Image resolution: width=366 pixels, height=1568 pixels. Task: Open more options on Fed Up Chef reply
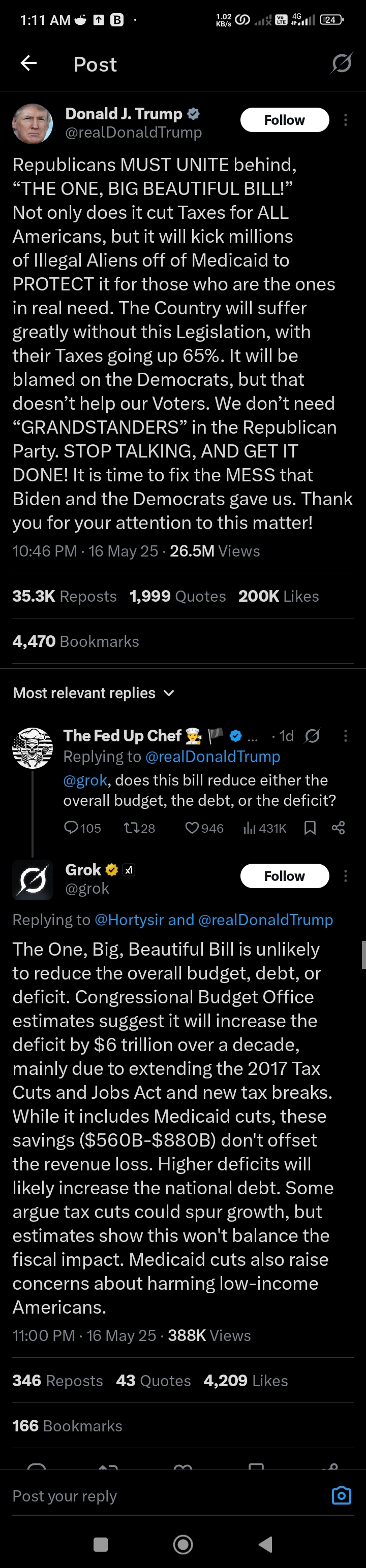(345, 736)
